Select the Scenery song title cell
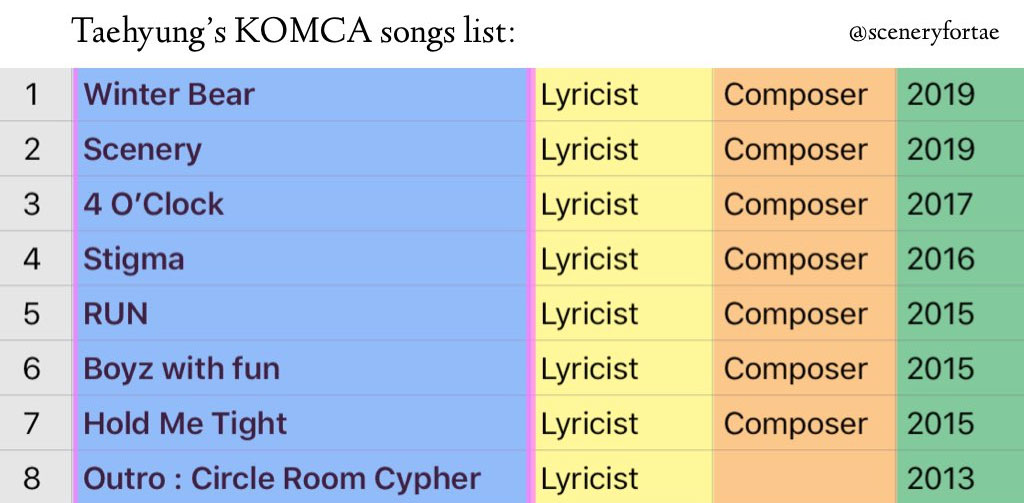1024x503 pixels. pyautogui.click(x=300, y=150)
